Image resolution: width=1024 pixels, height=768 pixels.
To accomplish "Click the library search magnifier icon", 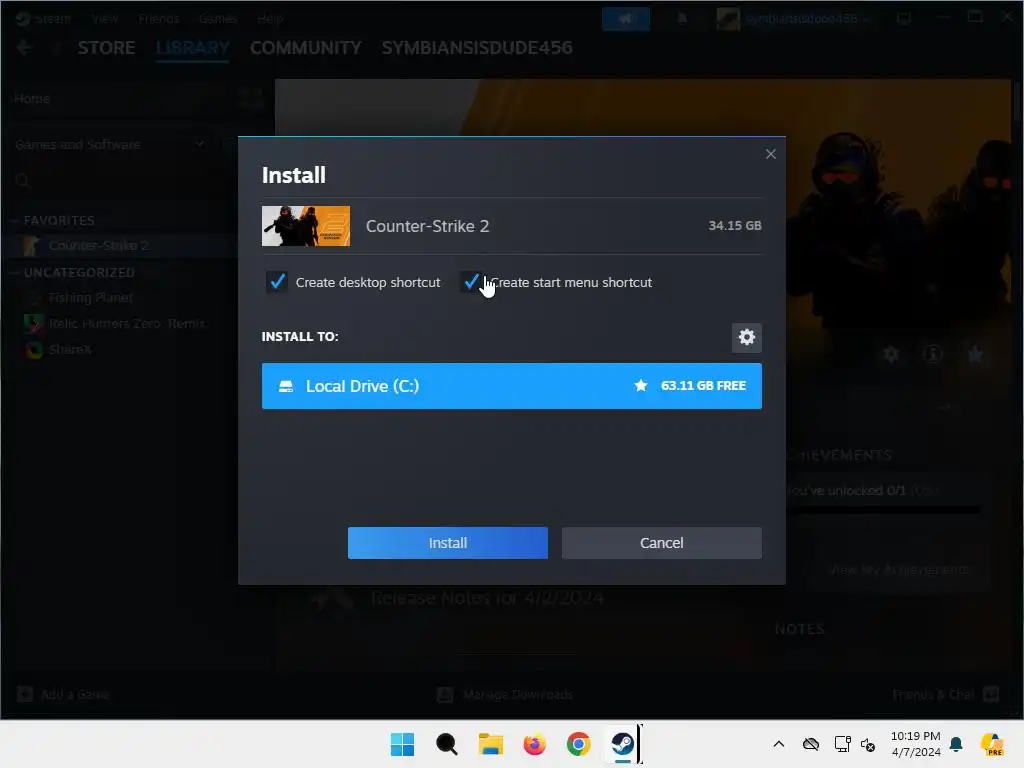I will (x=23, y=181).
